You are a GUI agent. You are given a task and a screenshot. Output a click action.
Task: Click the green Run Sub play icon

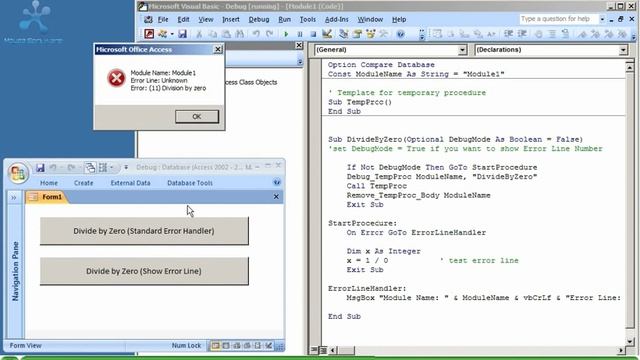(286, 34)
